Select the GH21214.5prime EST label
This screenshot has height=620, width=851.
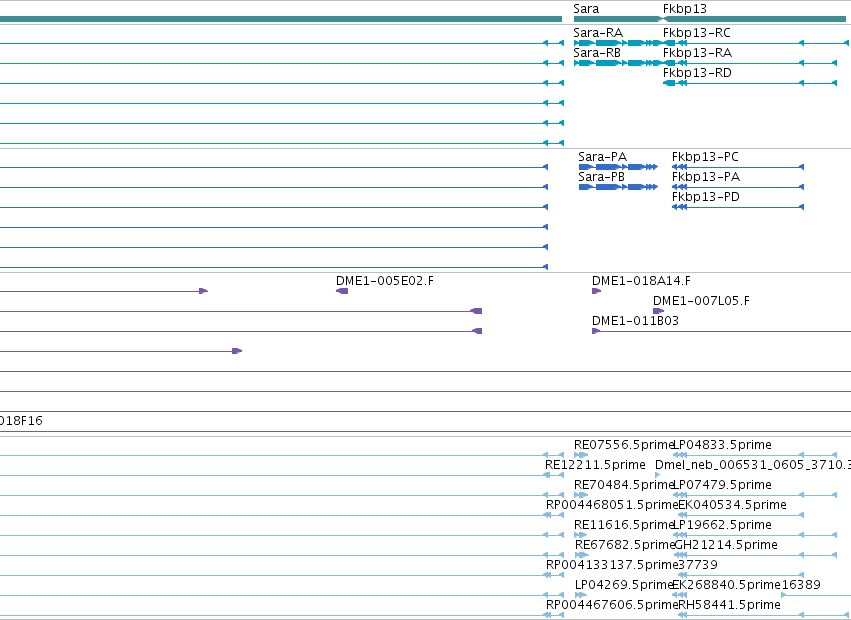point(726,545)
